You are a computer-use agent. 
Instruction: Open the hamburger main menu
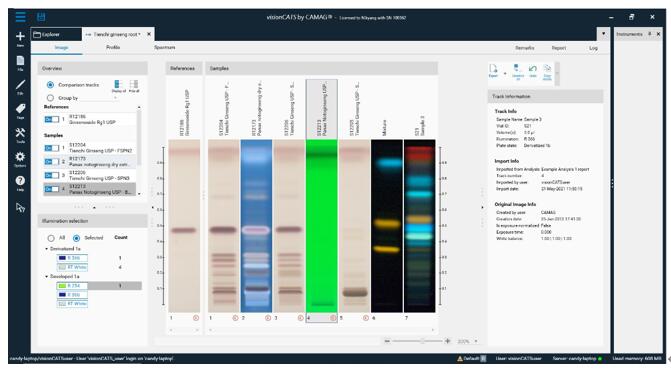click(x=20, y=17)
